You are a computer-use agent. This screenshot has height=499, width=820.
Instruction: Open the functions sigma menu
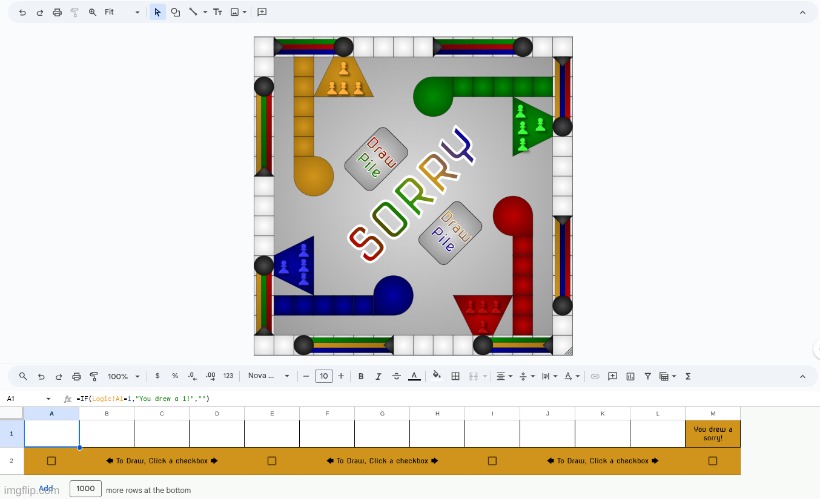pyautogui.click(x=688, y=376)
